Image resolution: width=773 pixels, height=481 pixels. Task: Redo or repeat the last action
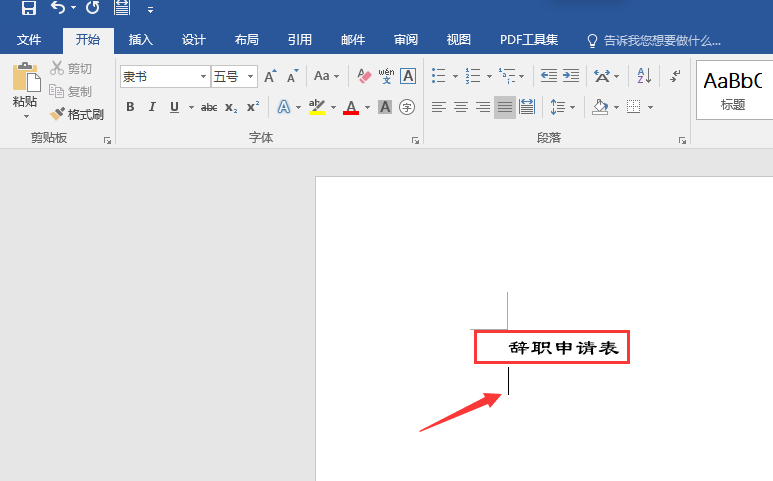pos(92,7)
